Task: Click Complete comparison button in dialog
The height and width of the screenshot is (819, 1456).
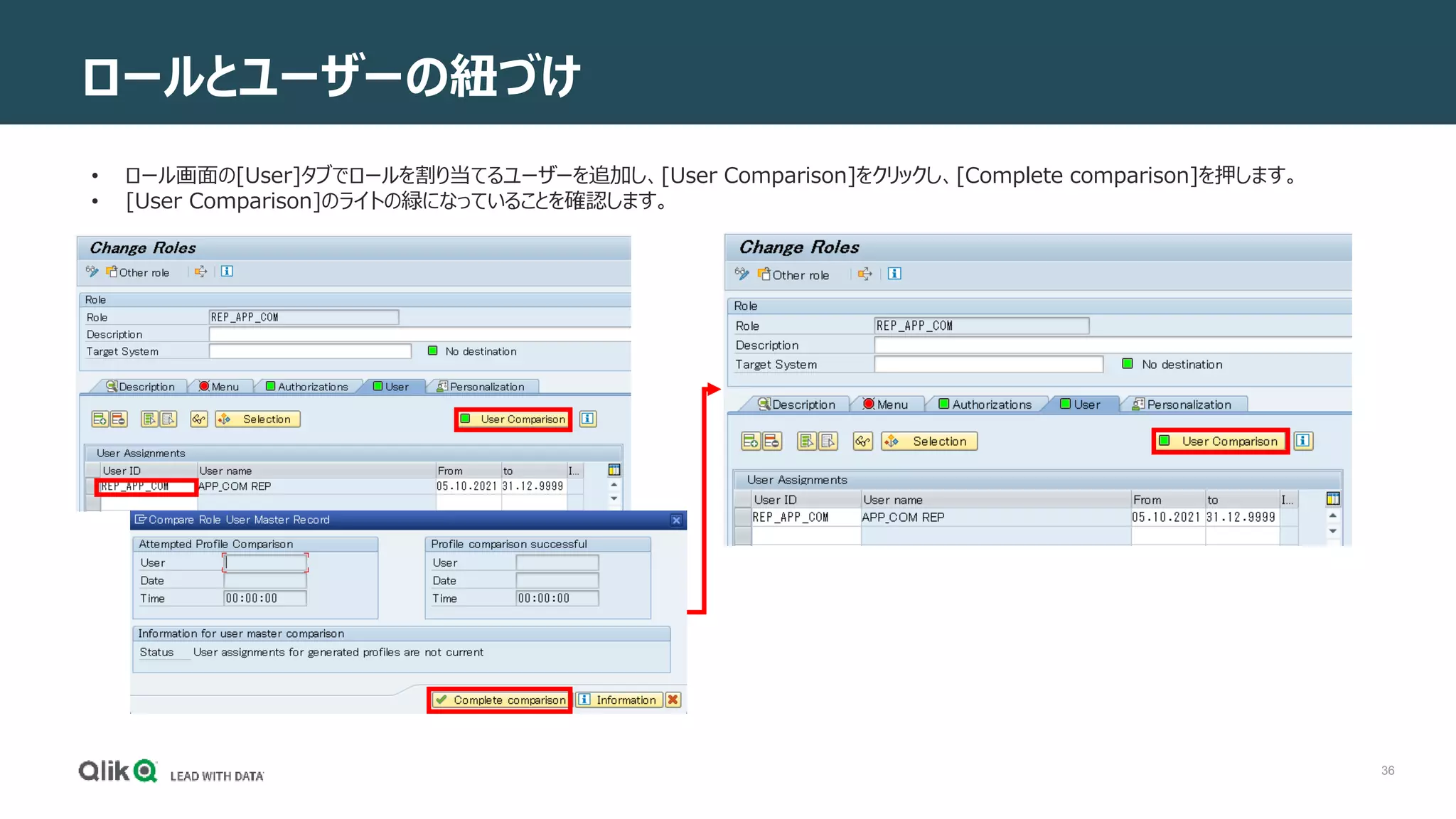Action: (500, 700)
